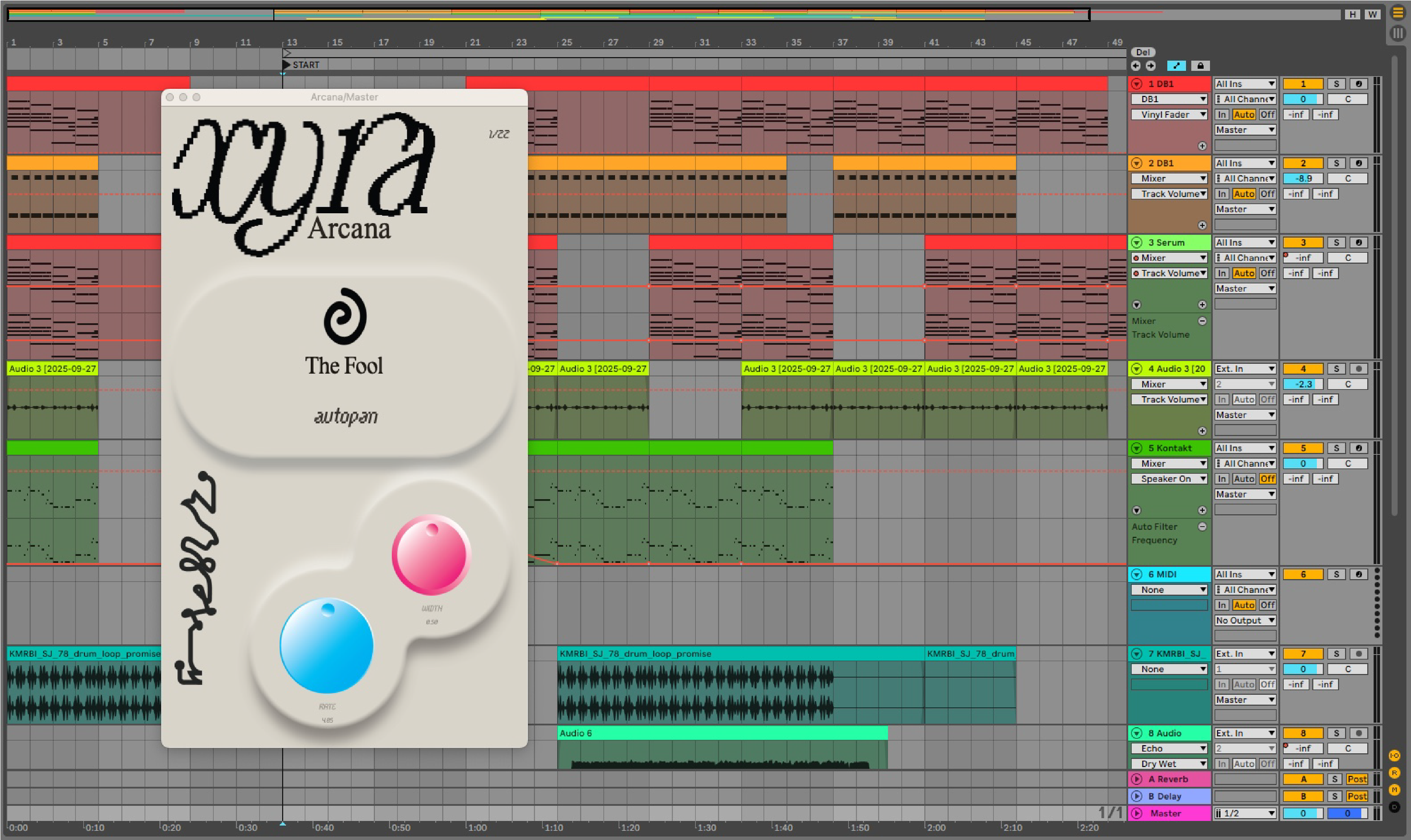Open 4 Audio 3 input channel dropdown
The height and width of the screenshot is (840, 1411).
1245,384
